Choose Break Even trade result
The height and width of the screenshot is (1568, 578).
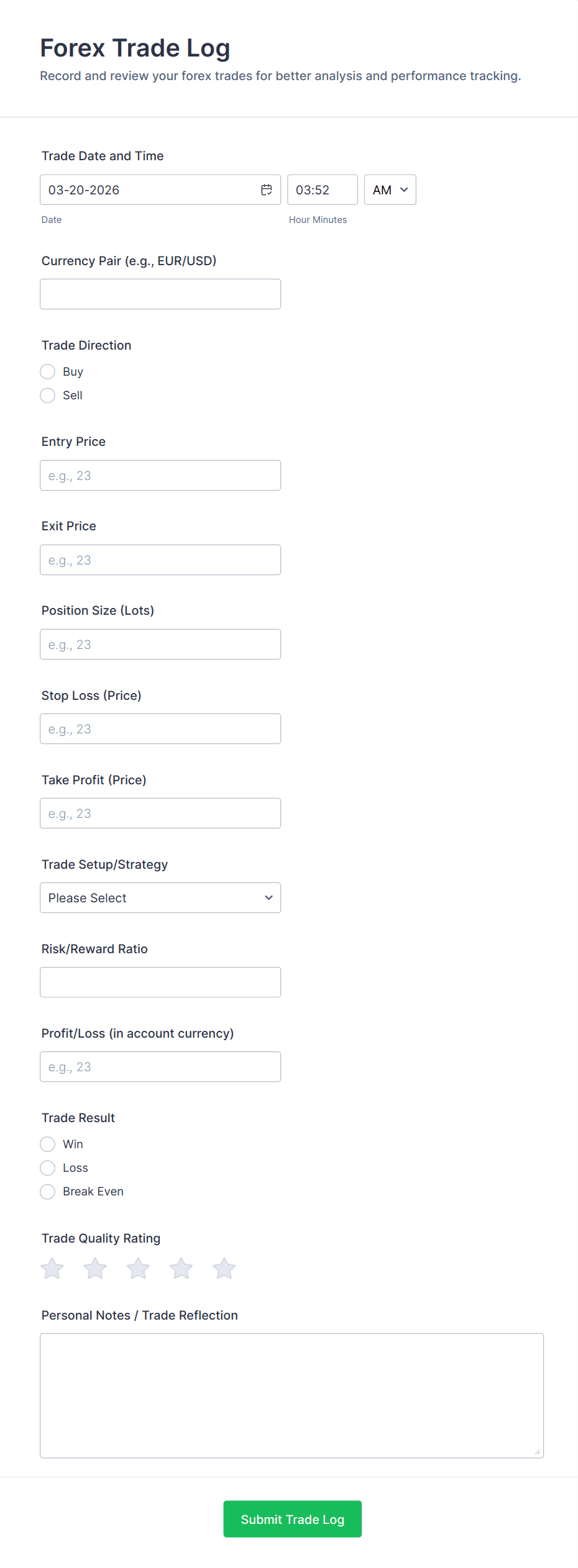(48, 1192)
